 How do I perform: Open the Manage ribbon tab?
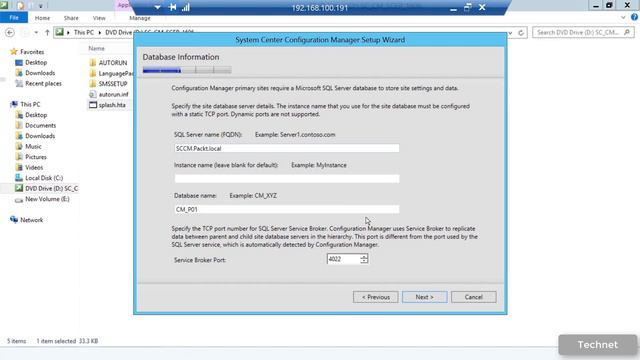pos(140,18)
